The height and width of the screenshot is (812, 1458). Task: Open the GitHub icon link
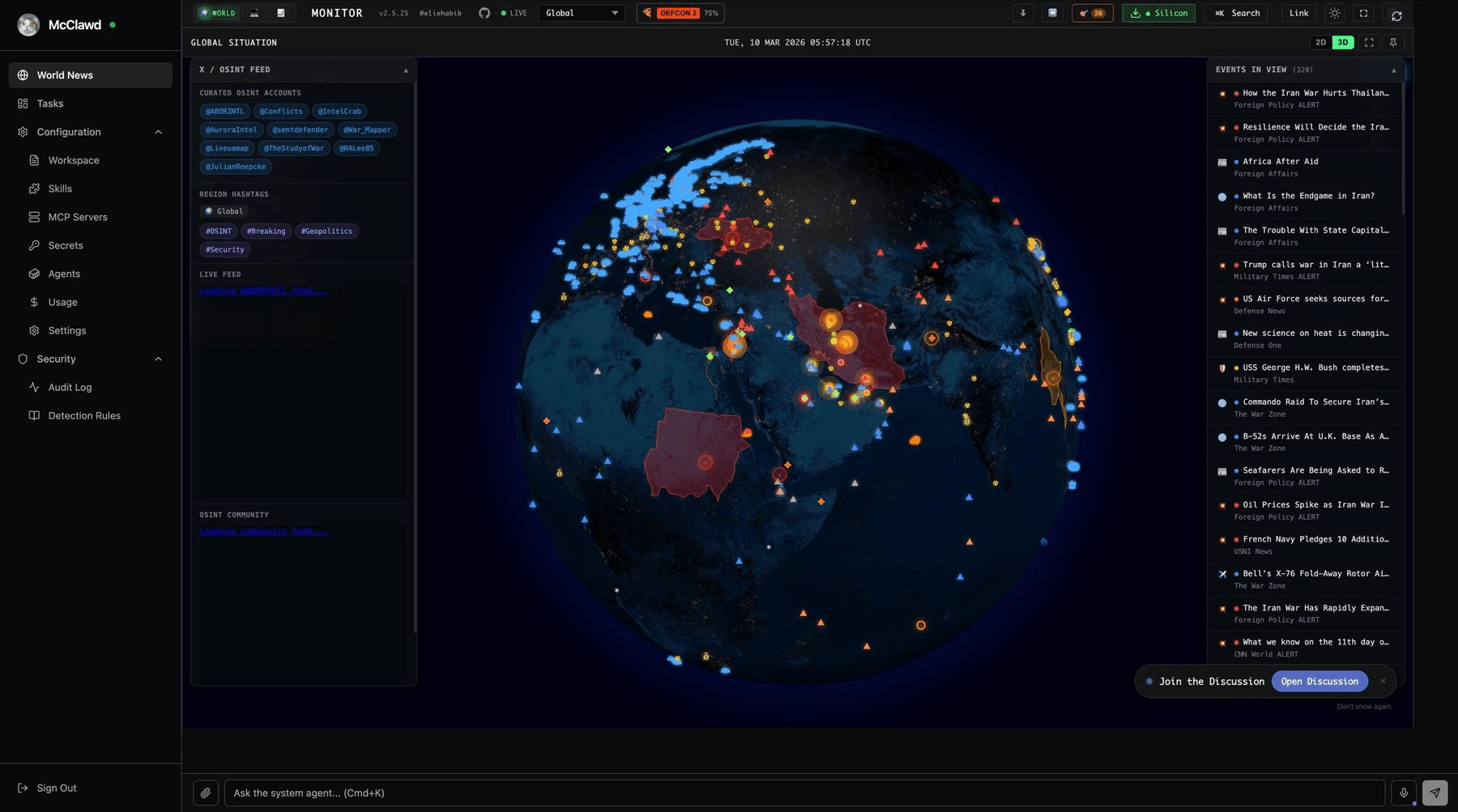coord(484,13)
